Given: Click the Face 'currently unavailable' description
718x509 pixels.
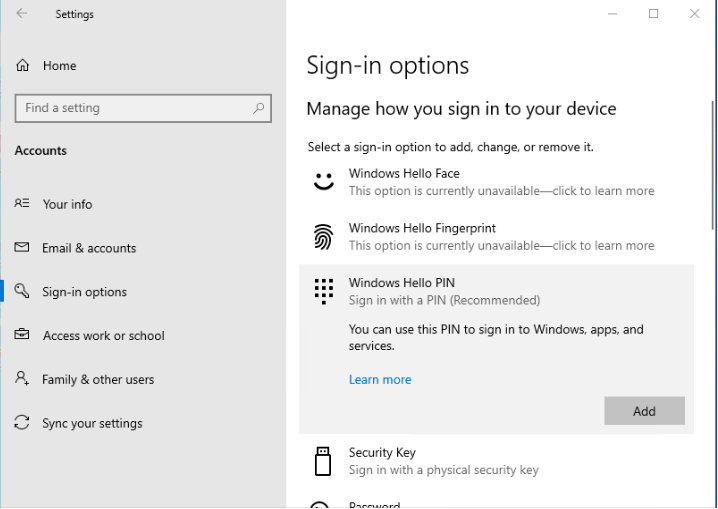Looking at the screenshot, I should point(501,191).
